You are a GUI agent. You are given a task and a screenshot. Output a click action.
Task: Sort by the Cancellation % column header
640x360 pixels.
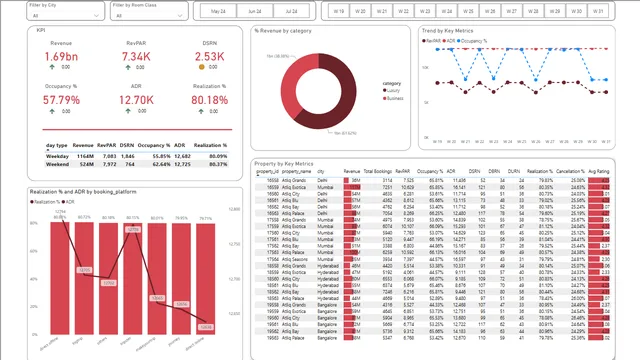click(570, 171)
